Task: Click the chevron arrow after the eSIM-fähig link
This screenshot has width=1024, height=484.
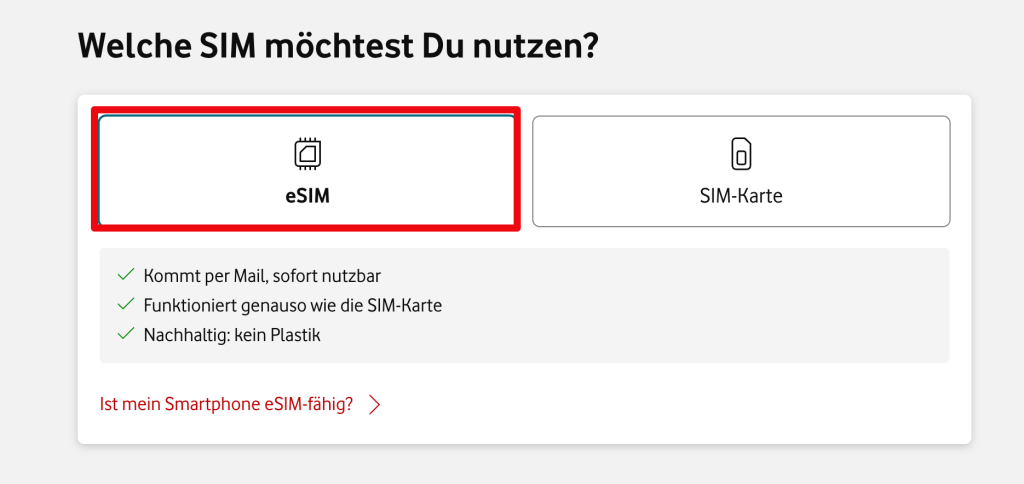Action: 375,405
